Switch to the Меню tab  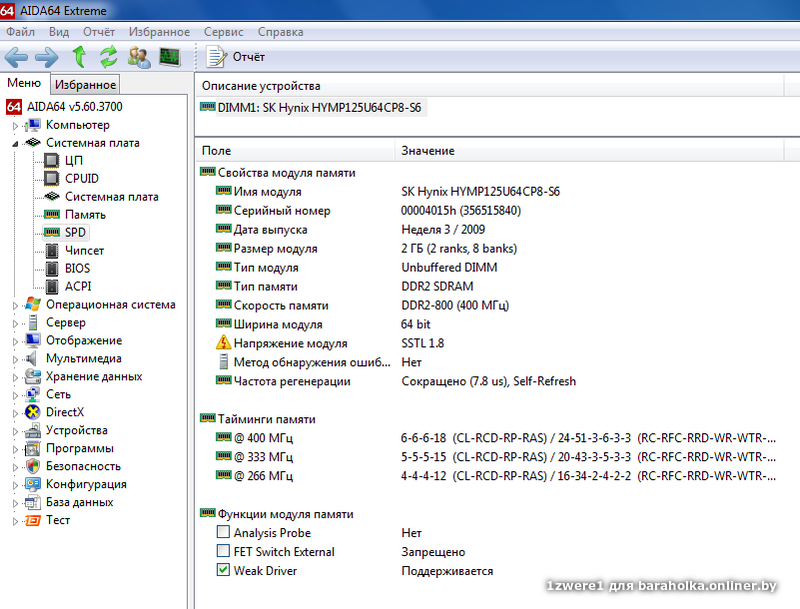[x=24, y=83]
